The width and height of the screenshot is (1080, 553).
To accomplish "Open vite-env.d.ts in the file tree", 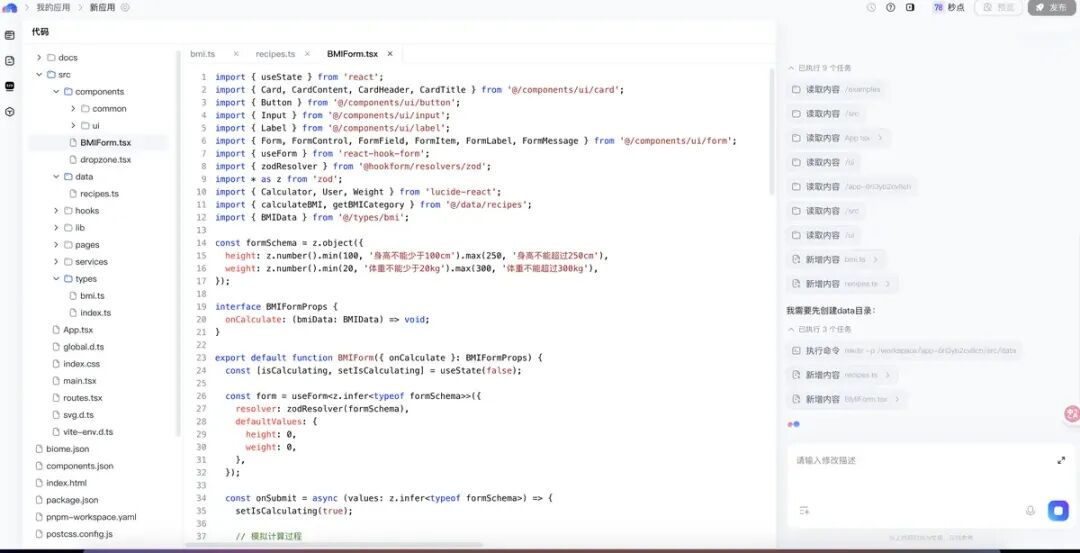I will pyautogui.click(x=82, y=432).
